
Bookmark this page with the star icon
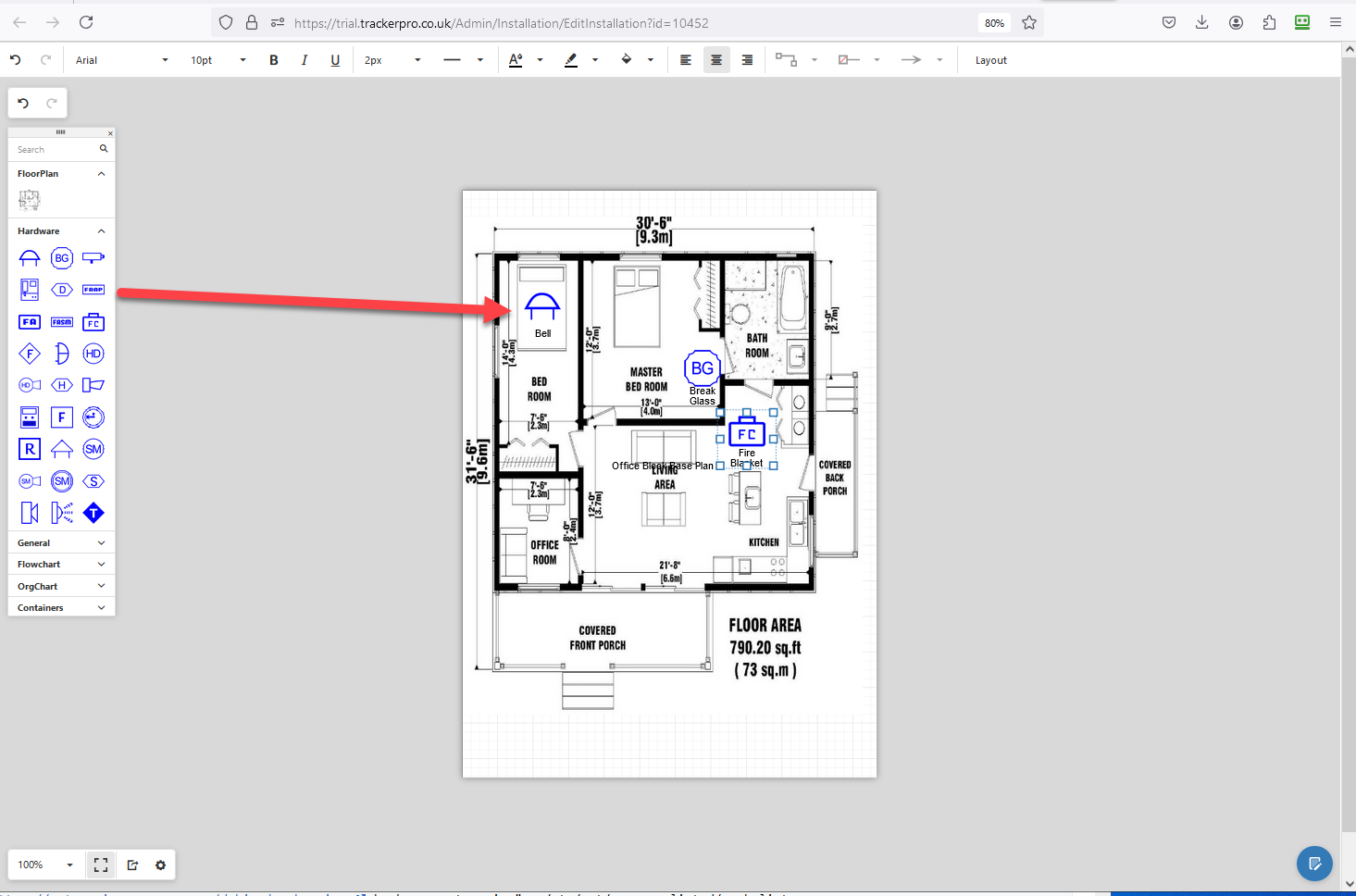coord(1029,22)
